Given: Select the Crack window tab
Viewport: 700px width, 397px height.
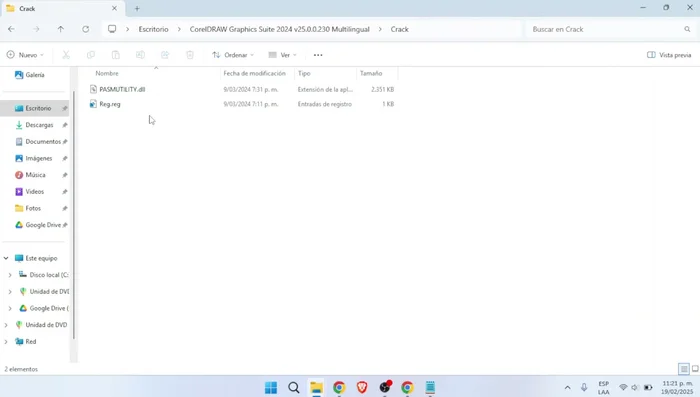Looking at the screenshot, I should pos(62,8).
